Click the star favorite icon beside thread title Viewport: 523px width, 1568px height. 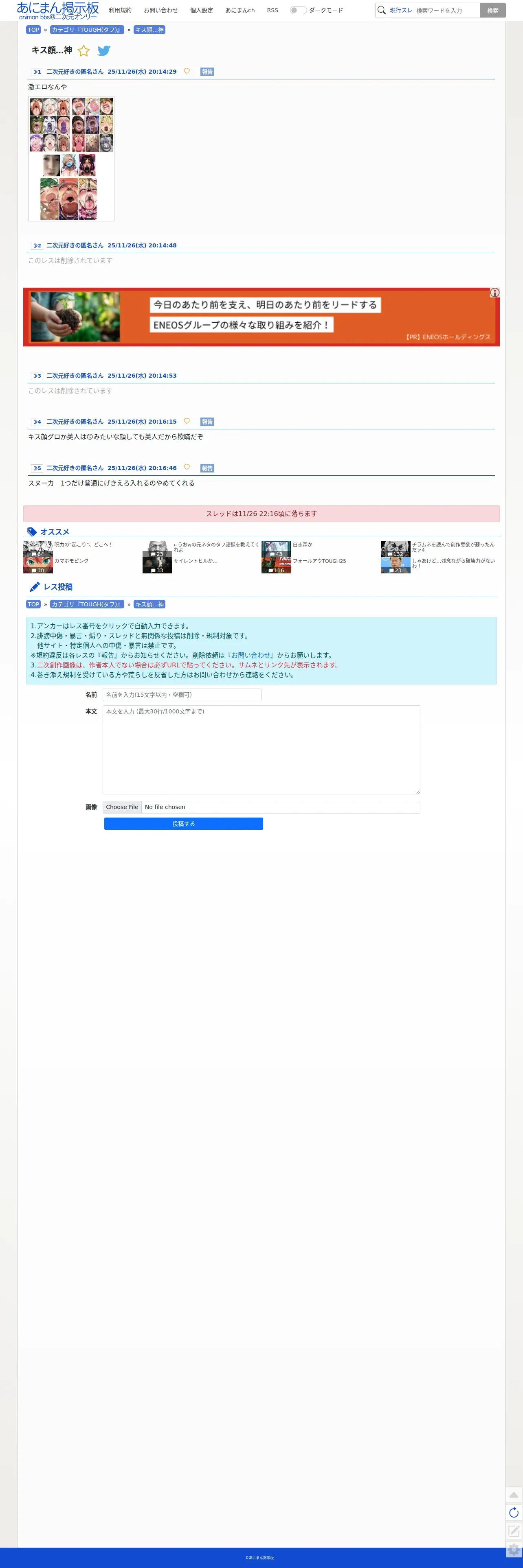tap(84, 51)
